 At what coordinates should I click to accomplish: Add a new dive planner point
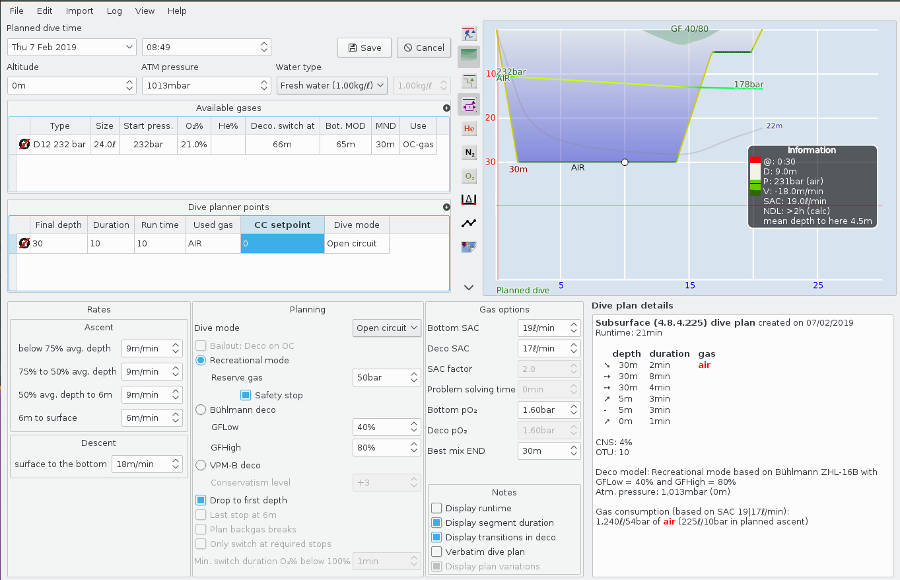[446, 207]
